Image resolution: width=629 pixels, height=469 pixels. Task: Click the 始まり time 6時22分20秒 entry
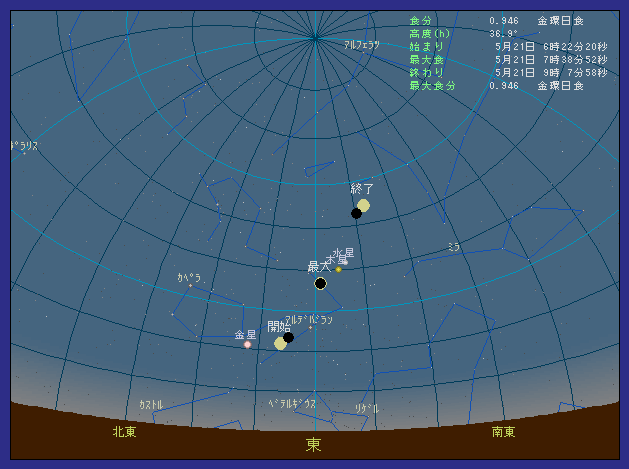point(550,46)
